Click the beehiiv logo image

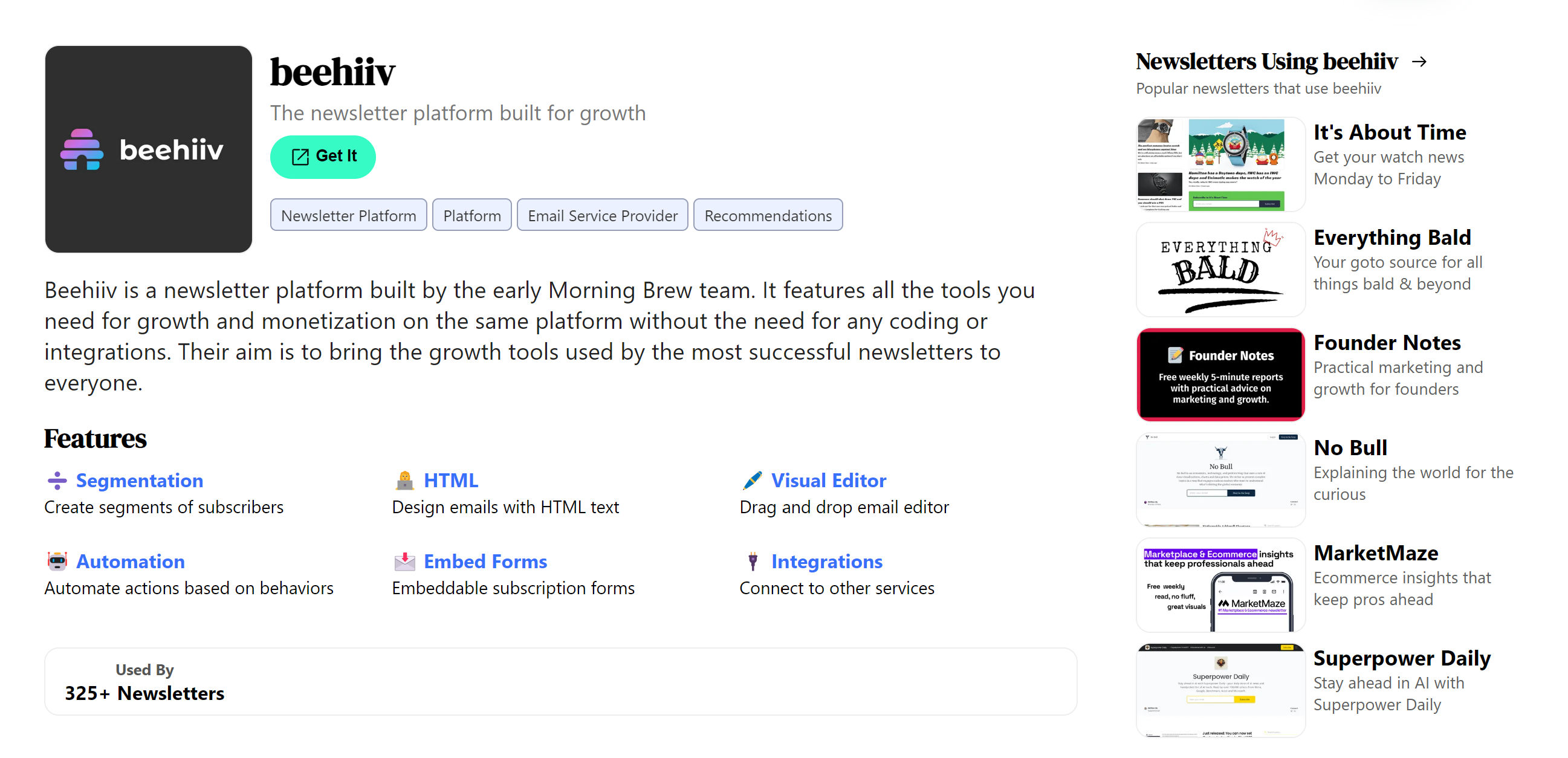click(149, 149)
